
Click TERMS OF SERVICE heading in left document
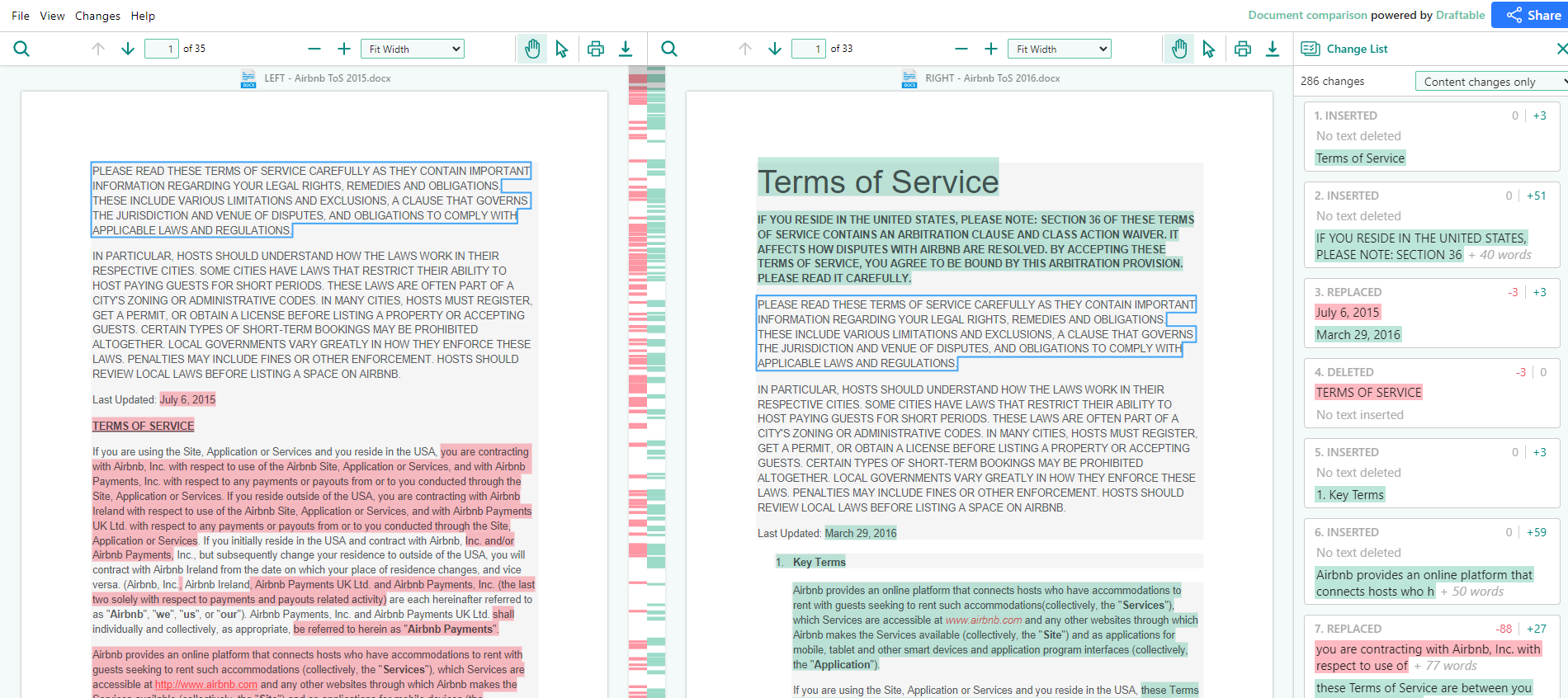pyautogui.click(x=144, y=426)
